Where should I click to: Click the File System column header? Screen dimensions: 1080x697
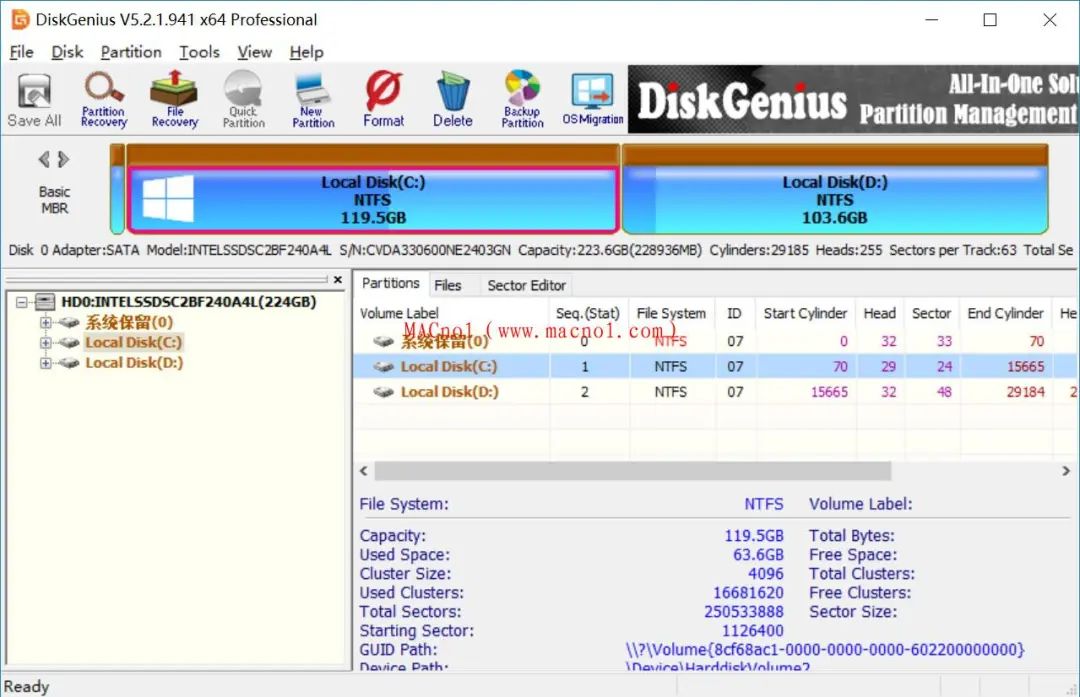point(672,313)
